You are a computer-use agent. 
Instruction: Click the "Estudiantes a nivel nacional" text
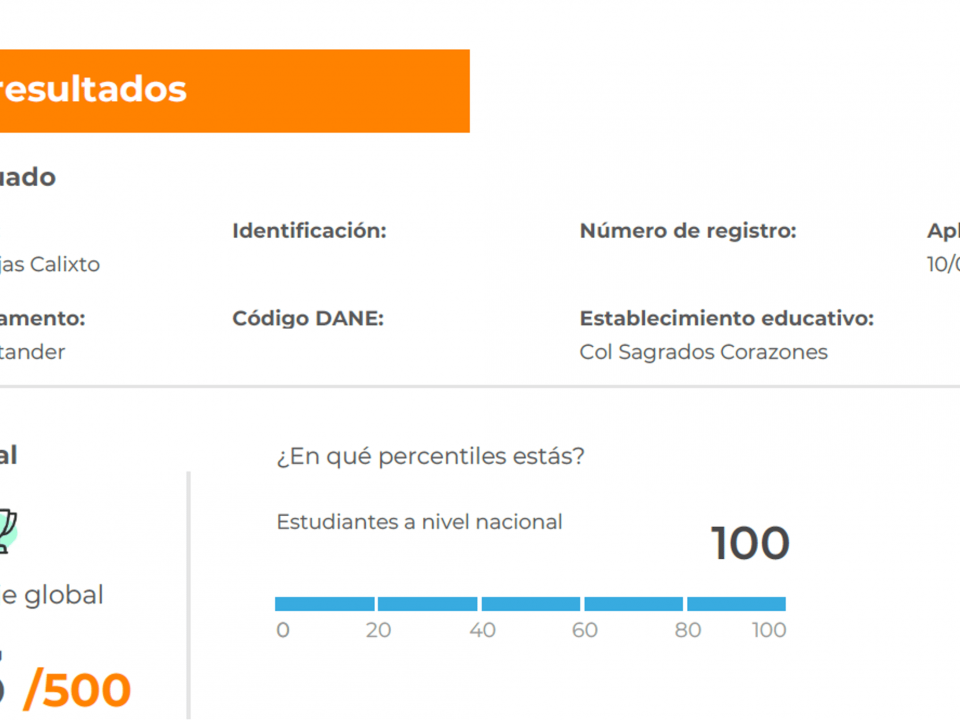tap(419, 521)
